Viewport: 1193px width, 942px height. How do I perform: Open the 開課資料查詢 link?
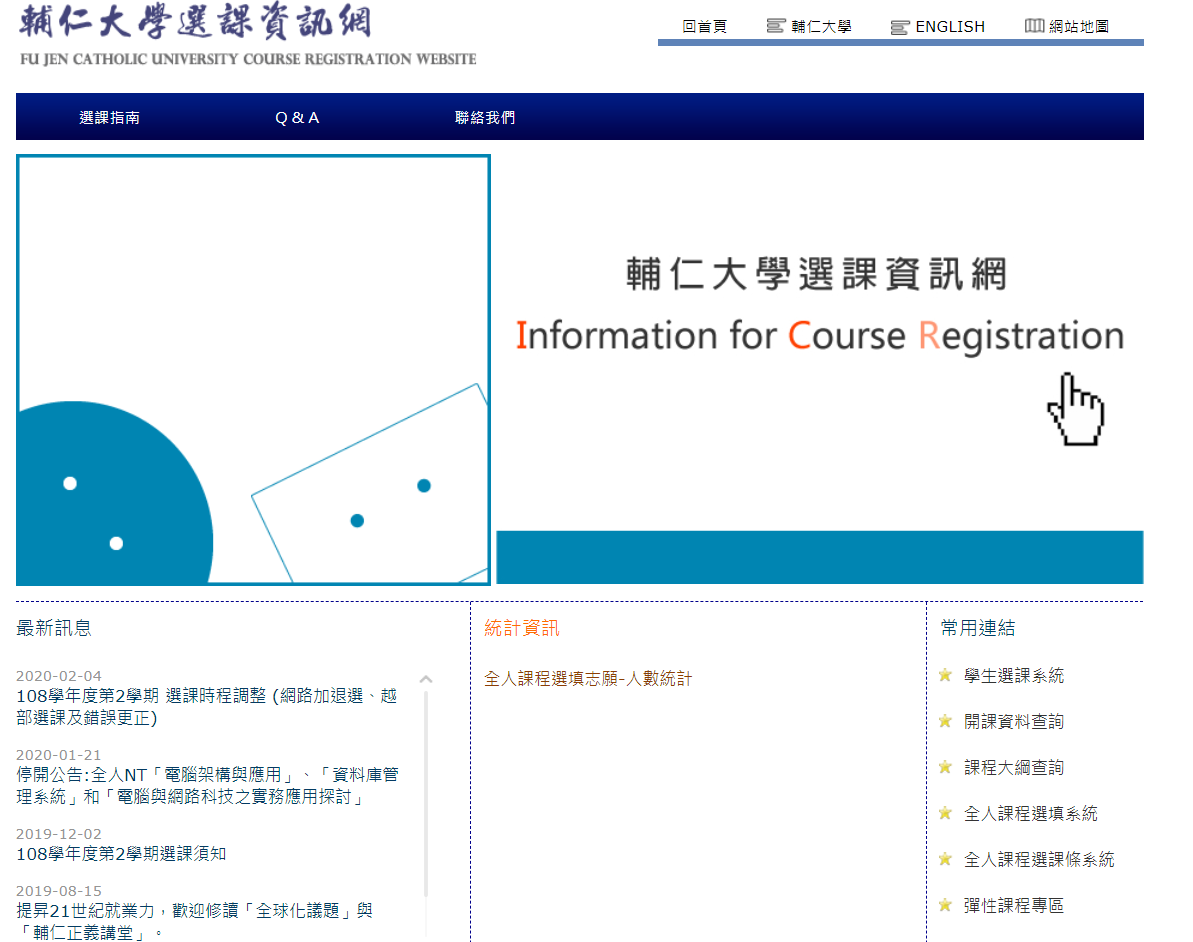coord(1013,721)
